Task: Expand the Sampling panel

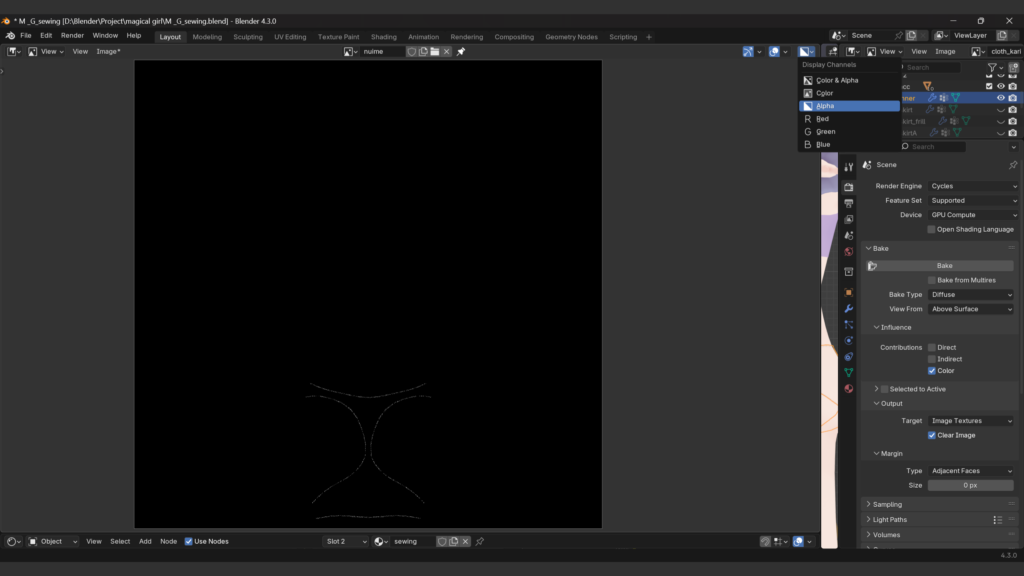Action: (x=887, y=504)
